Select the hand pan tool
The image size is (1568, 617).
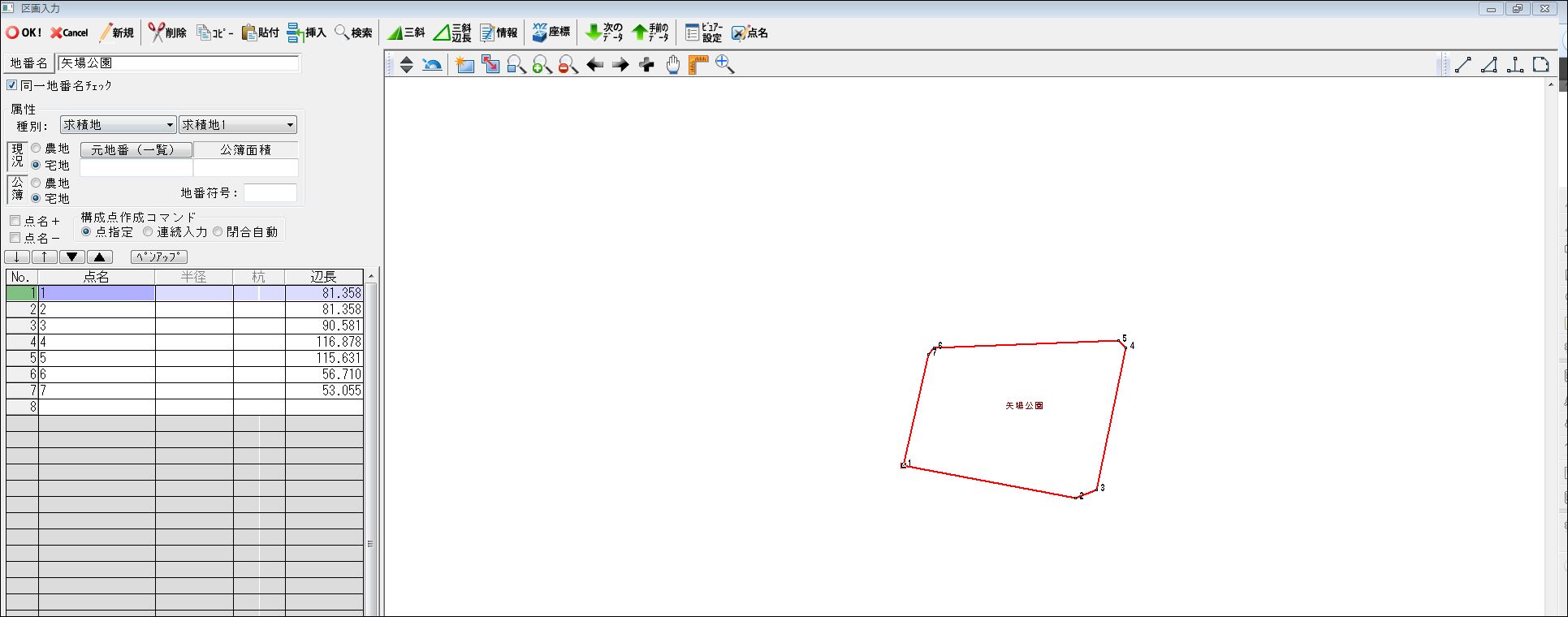tap(673, 65)
